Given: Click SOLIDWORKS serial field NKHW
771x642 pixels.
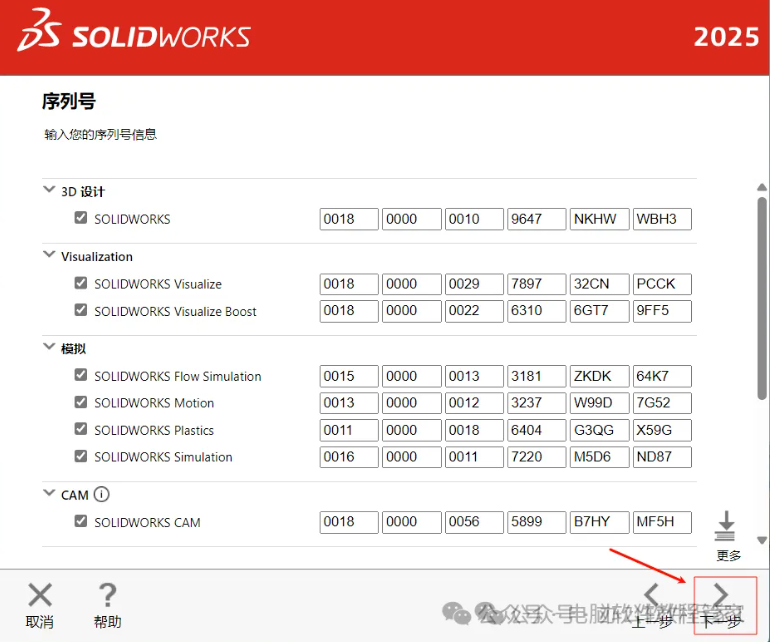Looking at the screenshot, I should pos(599,219).
